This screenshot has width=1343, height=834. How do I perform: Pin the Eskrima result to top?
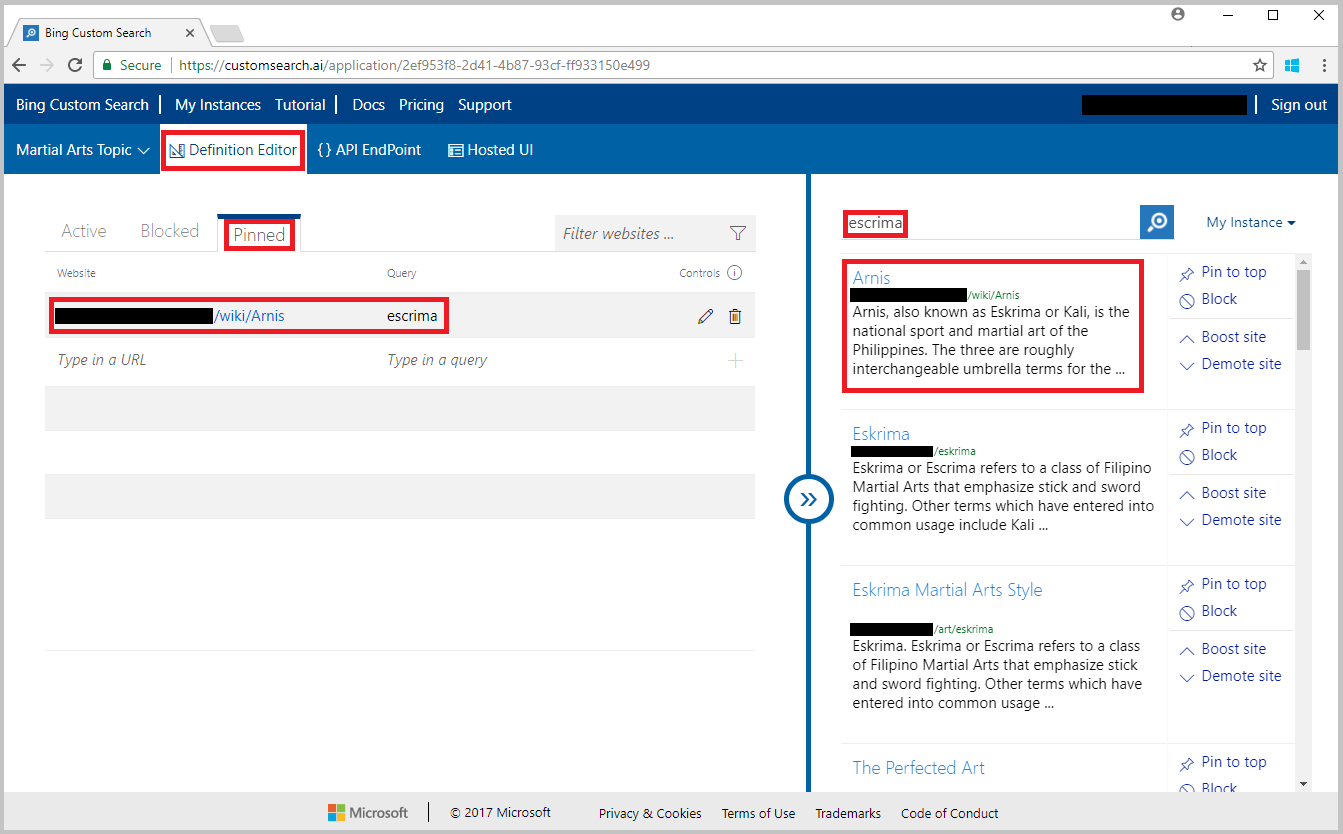click(1231, 427)
